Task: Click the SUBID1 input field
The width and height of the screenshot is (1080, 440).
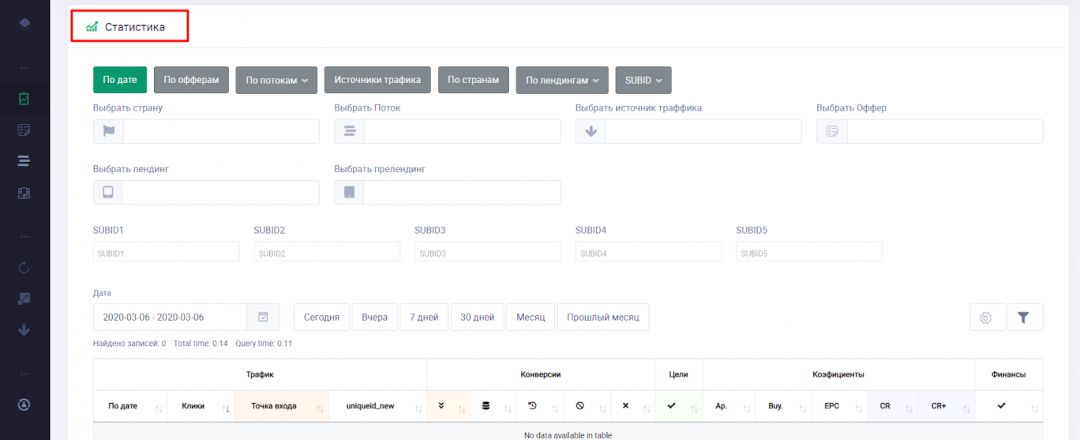Action: [x=166, y=253]
